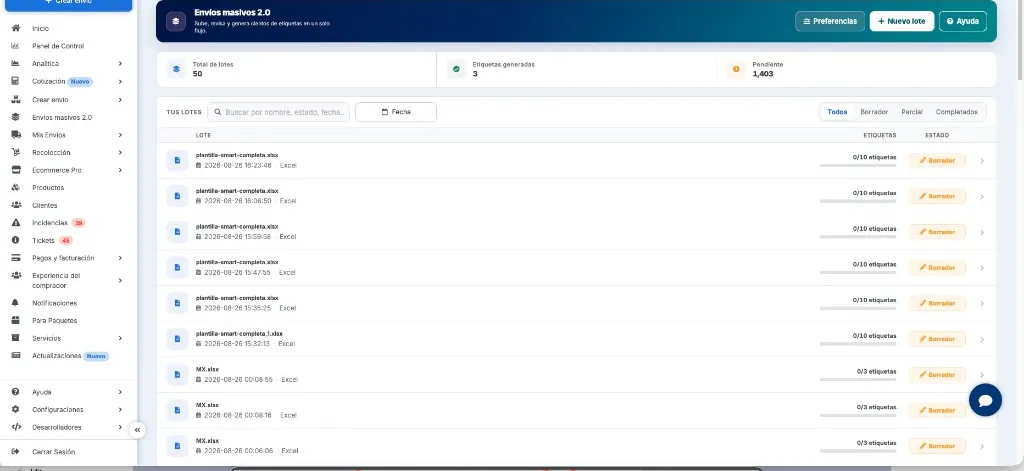
Task: Click Borrador badge for batch dated 15:47:55
Action: (x=937, y=268)
